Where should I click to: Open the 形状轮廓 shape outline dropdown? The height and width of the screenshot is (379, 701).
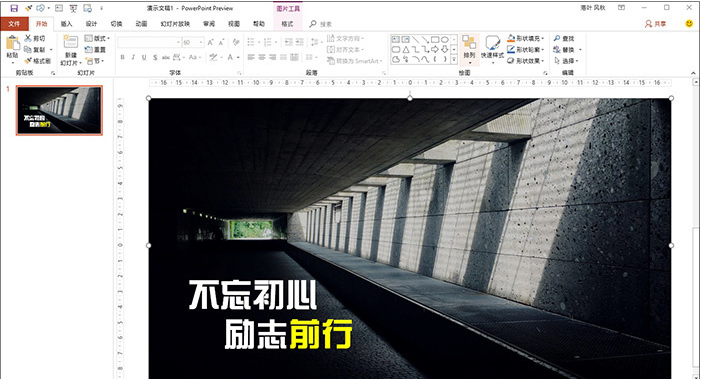pos(526,50)
